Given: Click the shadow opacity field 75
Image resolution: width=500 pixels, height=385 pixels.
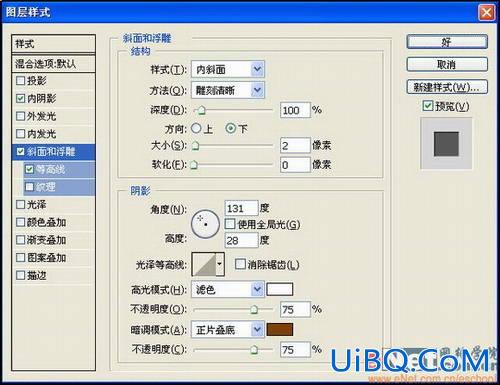Looking at the screenshot, I should click(295, 350).
